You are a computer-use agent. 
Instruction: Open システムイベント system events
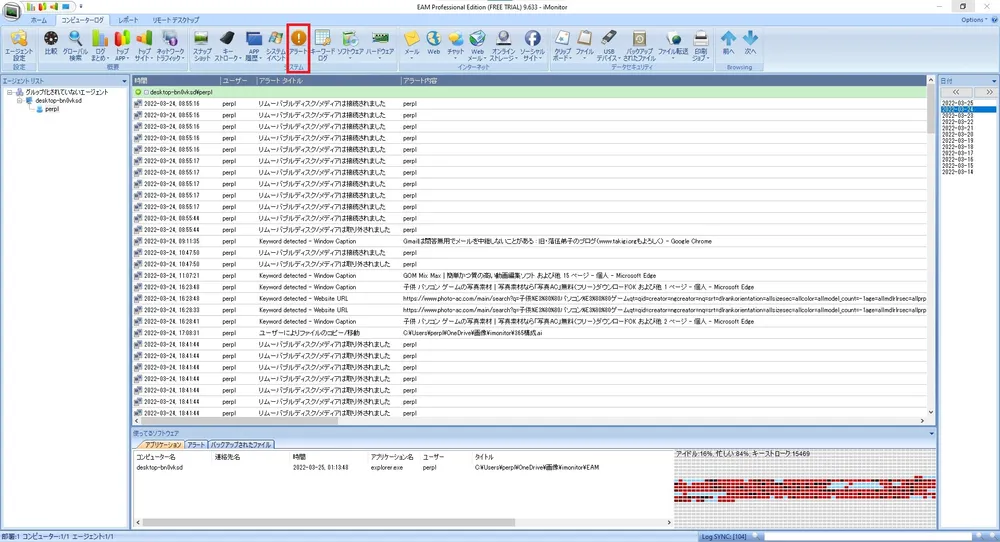276,45
